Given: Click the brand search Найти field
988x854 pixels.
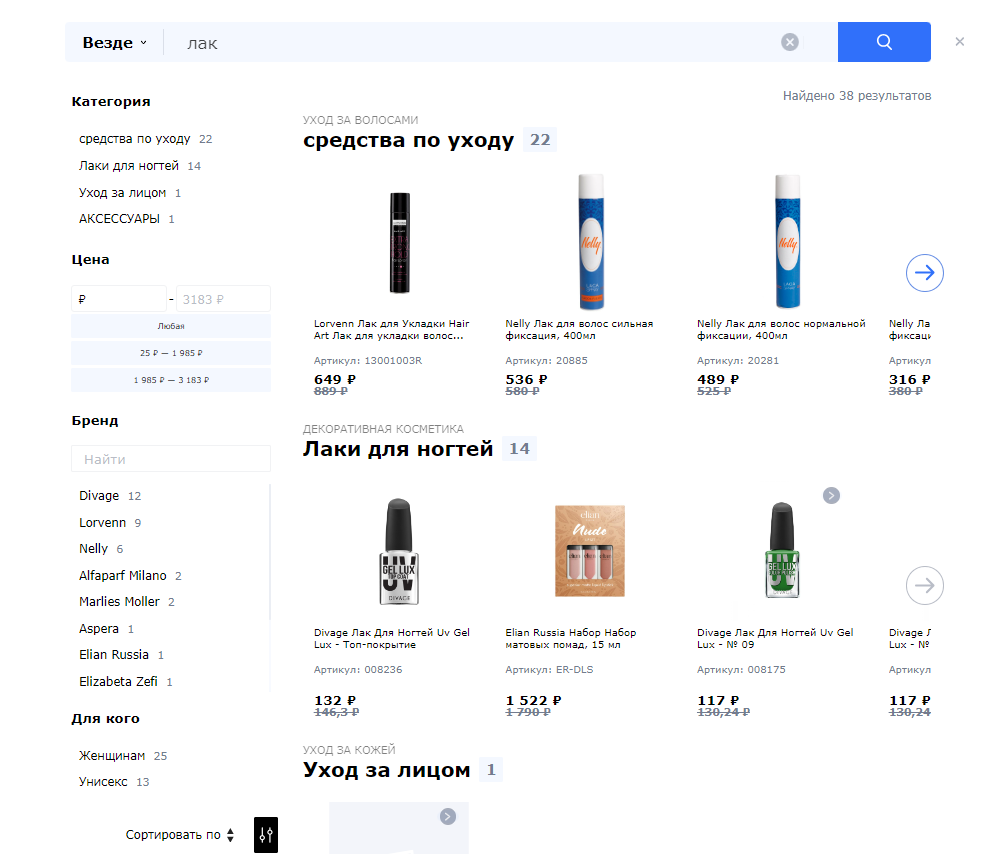Looking at the screenshot, I should pos(171,459).
